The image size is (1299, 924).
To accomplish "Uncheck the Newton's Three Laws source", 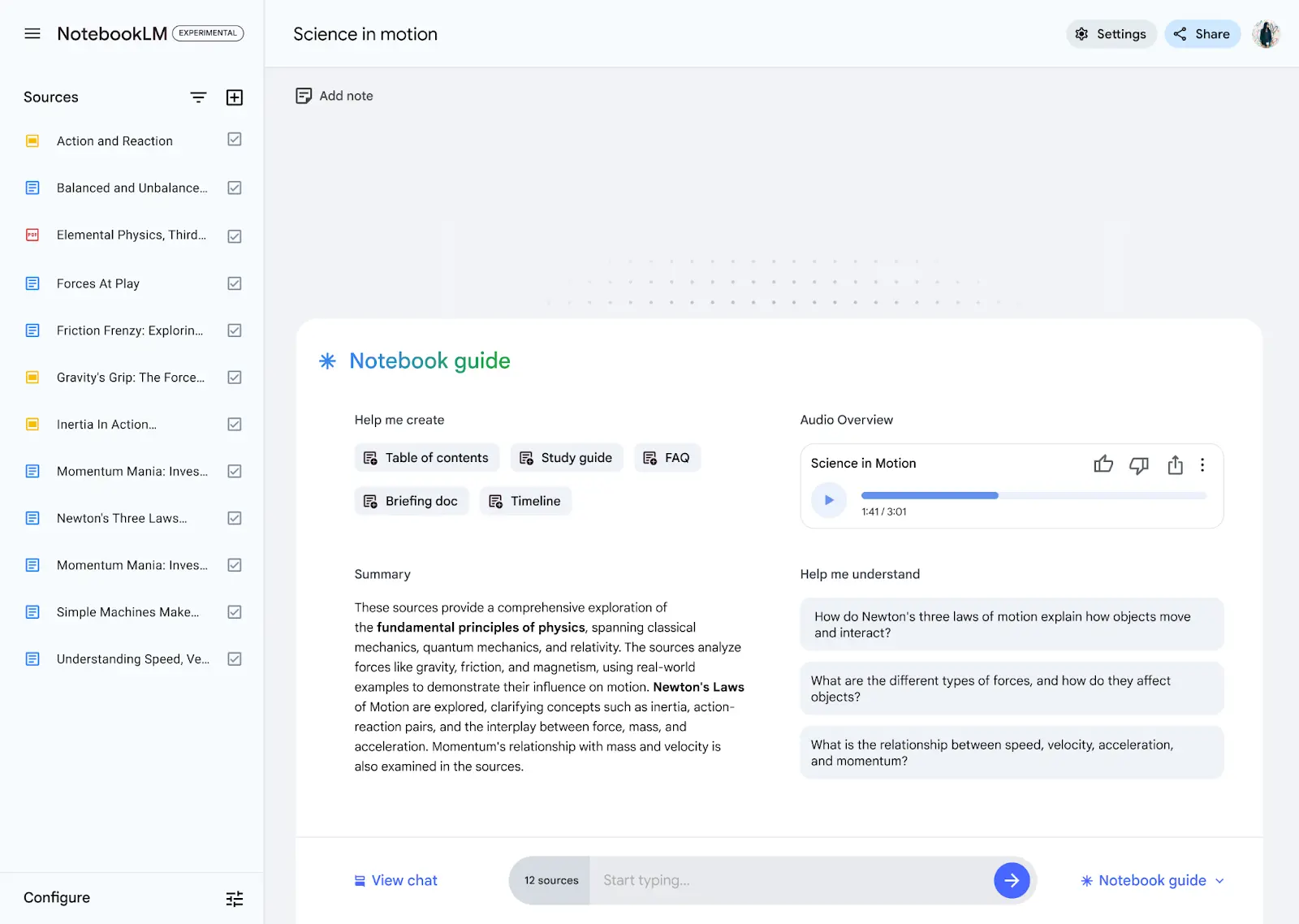I will tap(234, 518).
